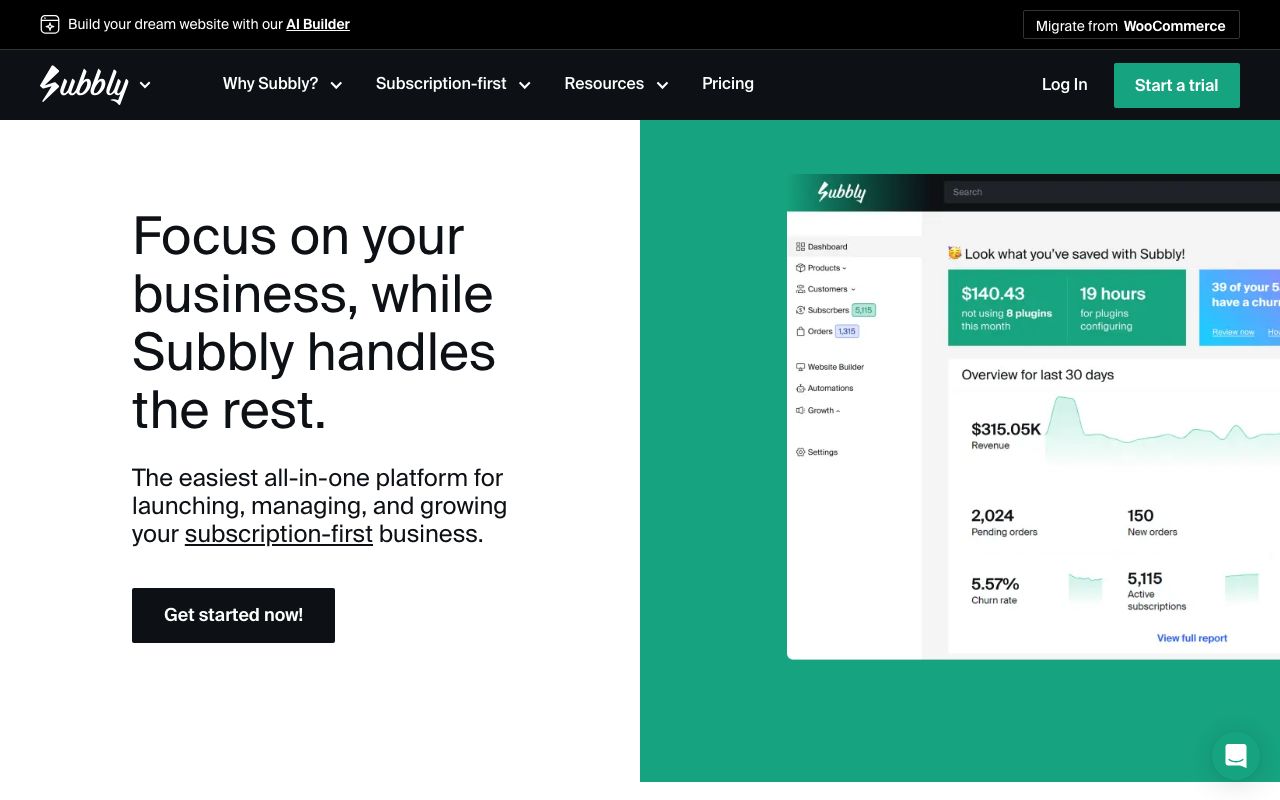Follow the underlined subscription-first link in hero text
This screenshot has height=800, width=1280.
point(279,534)
